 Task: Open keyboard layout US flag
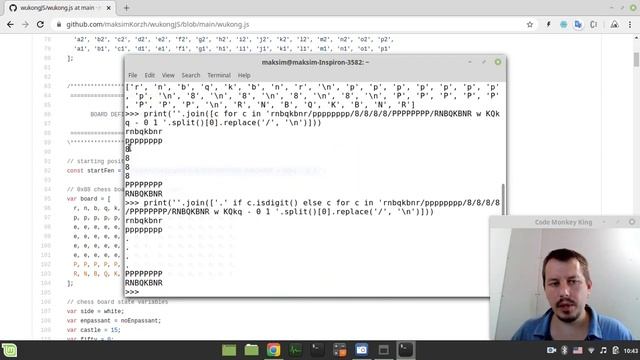tap(578, 350)
